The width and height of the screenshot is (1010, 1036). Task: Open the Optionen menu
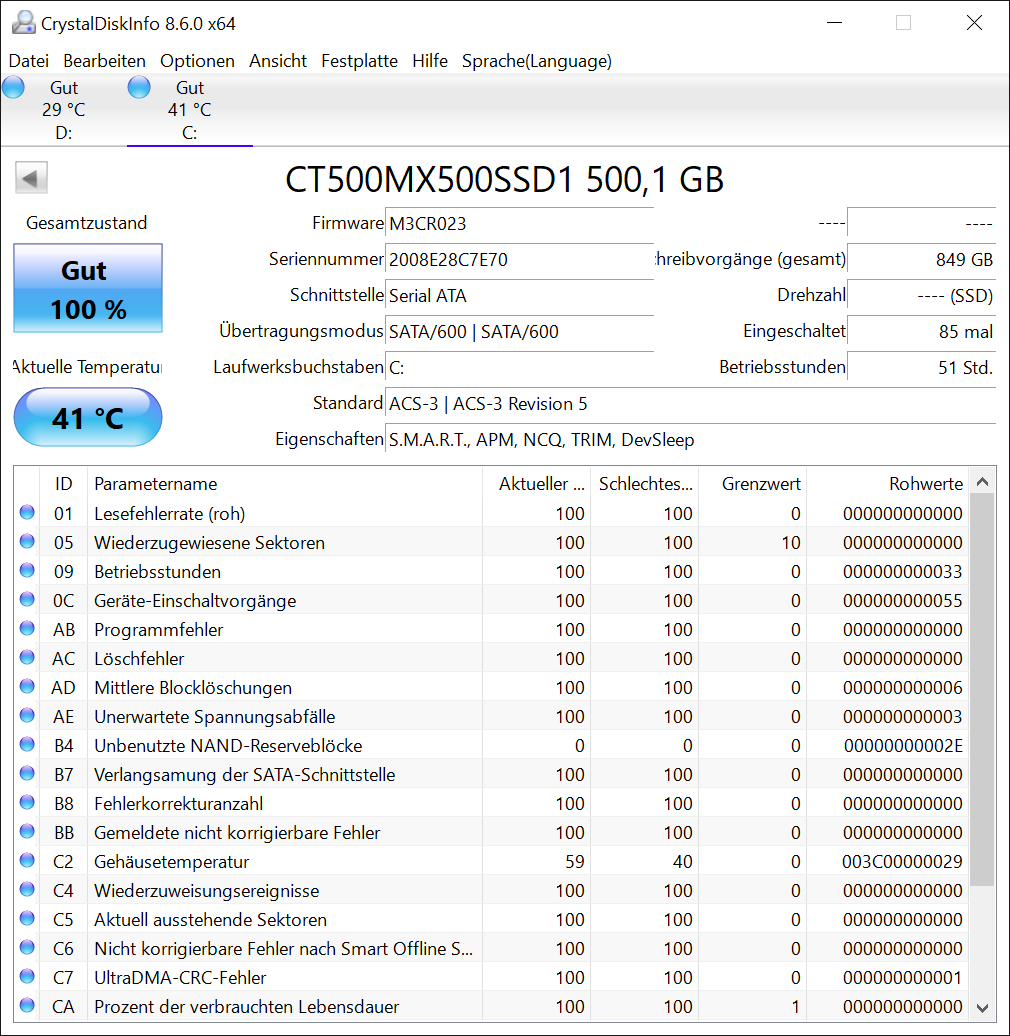(197, 61)
